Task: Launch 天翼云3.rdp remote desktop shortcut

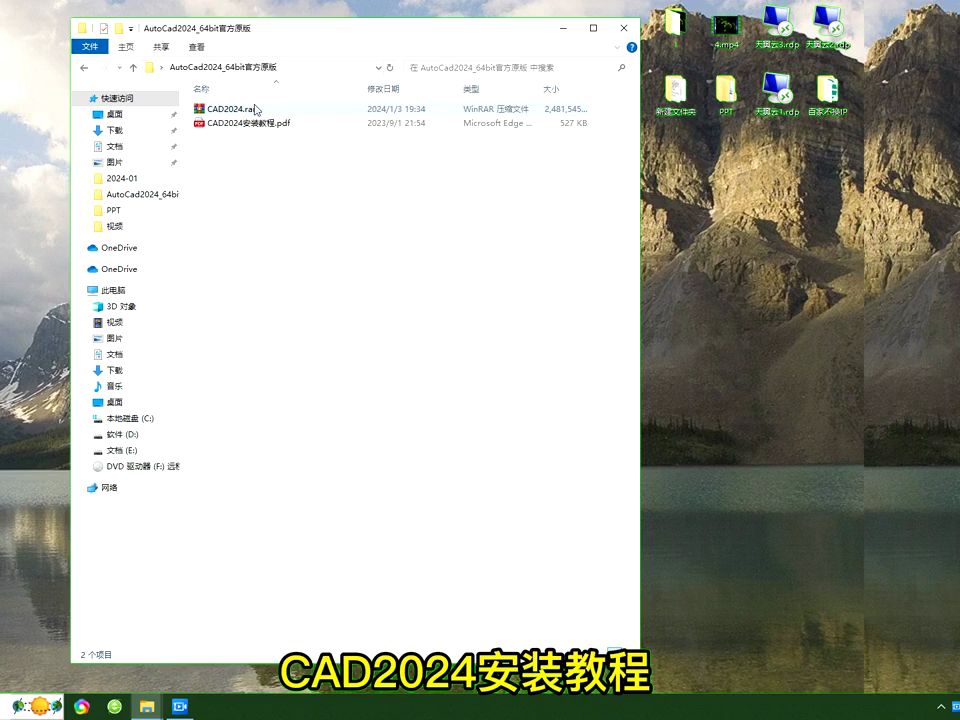Action: [777, 20]
